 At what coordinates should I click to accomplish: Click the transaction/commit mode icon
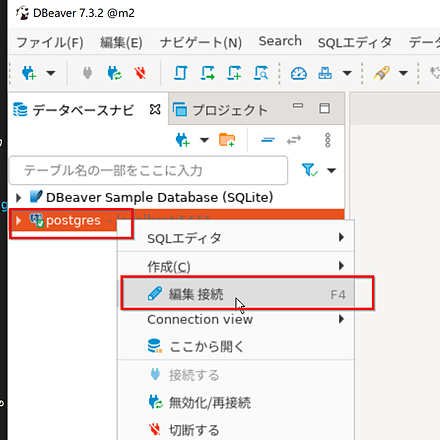tap(325, 73)
